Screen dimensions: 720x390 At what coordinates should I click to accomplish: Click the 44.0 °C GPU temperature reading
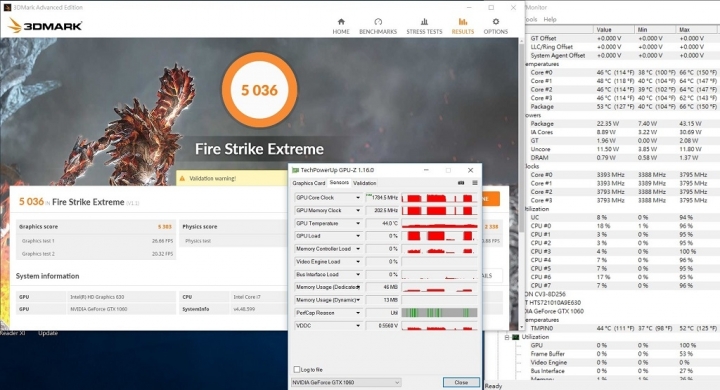382,223
